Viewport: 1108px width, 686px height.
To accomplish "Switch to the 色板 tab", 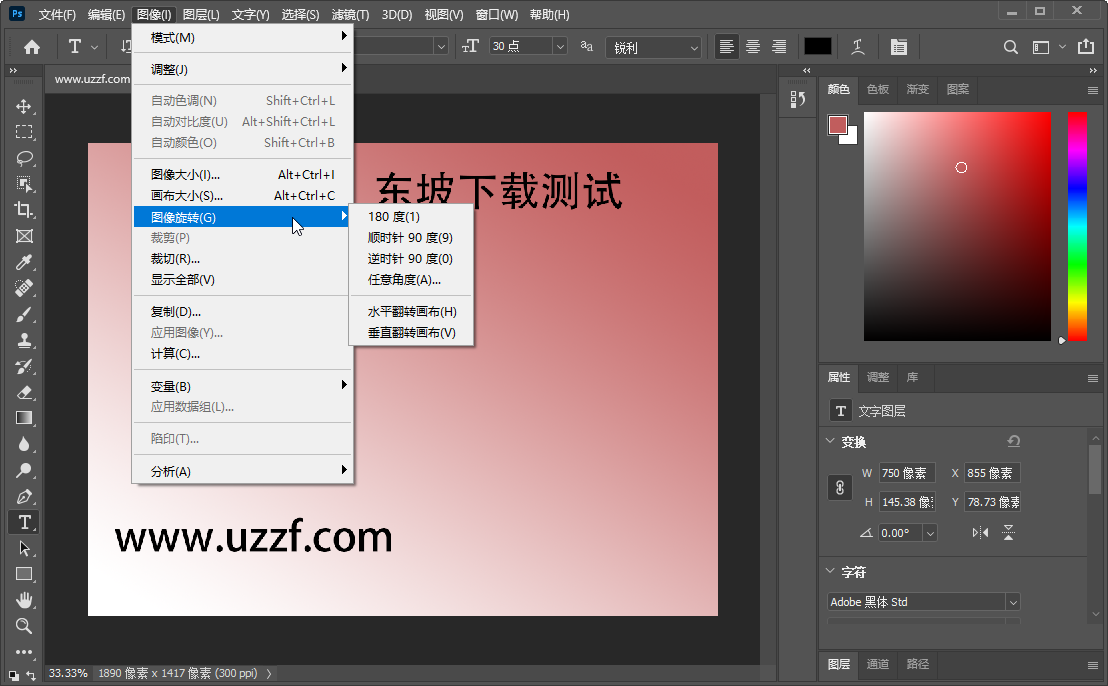I will [878, 89].
